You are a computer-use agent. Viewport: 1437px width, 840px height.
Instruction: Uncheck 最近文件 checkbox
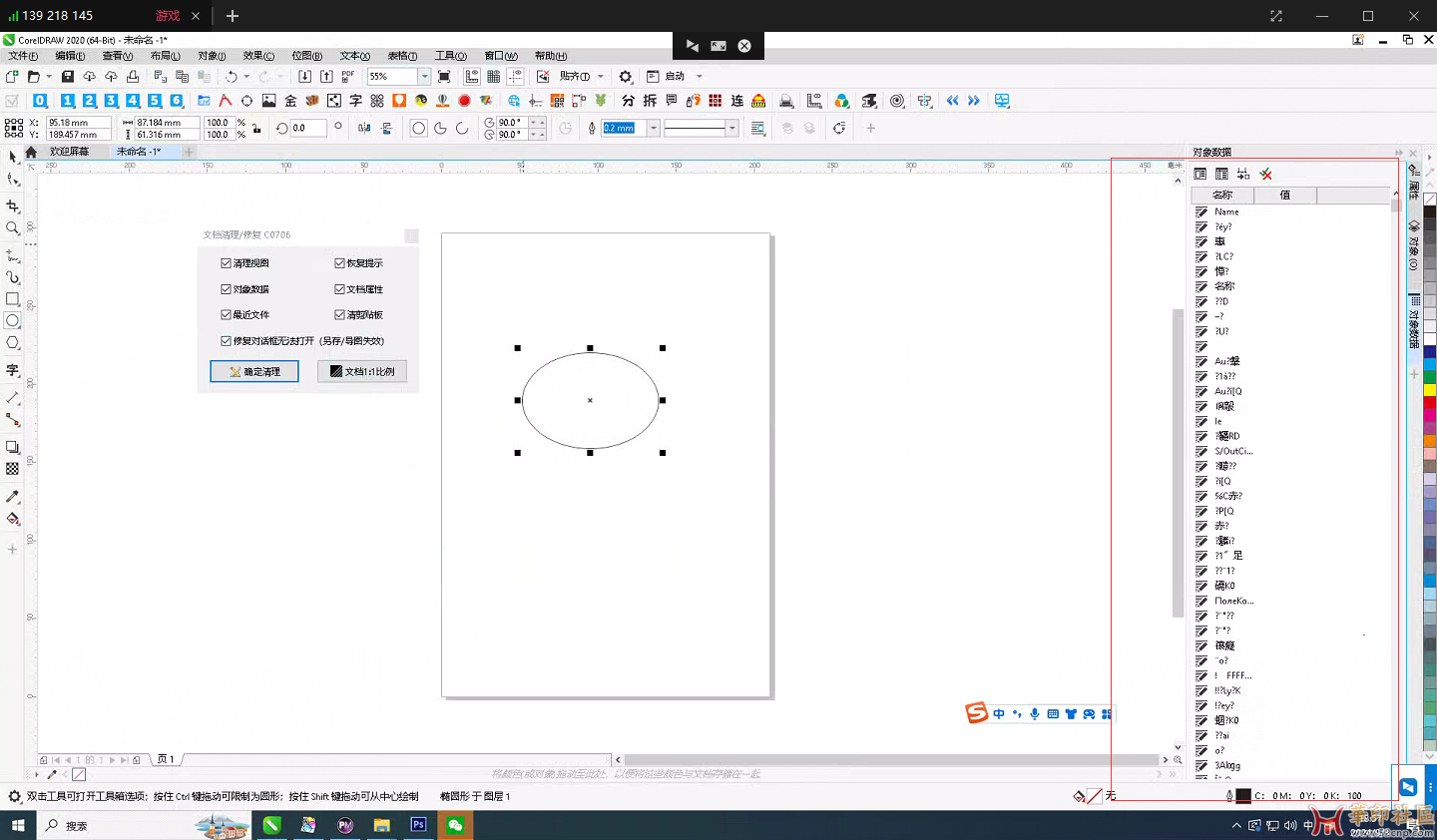[x=227, y=314]
